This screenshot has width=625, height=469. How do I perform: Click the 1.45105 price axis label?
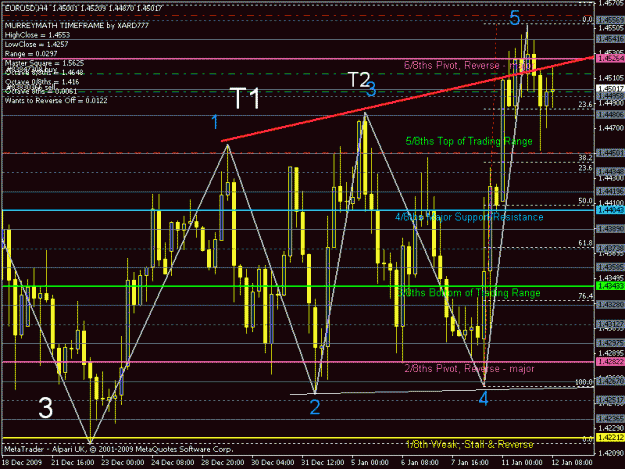coord(611,78)
